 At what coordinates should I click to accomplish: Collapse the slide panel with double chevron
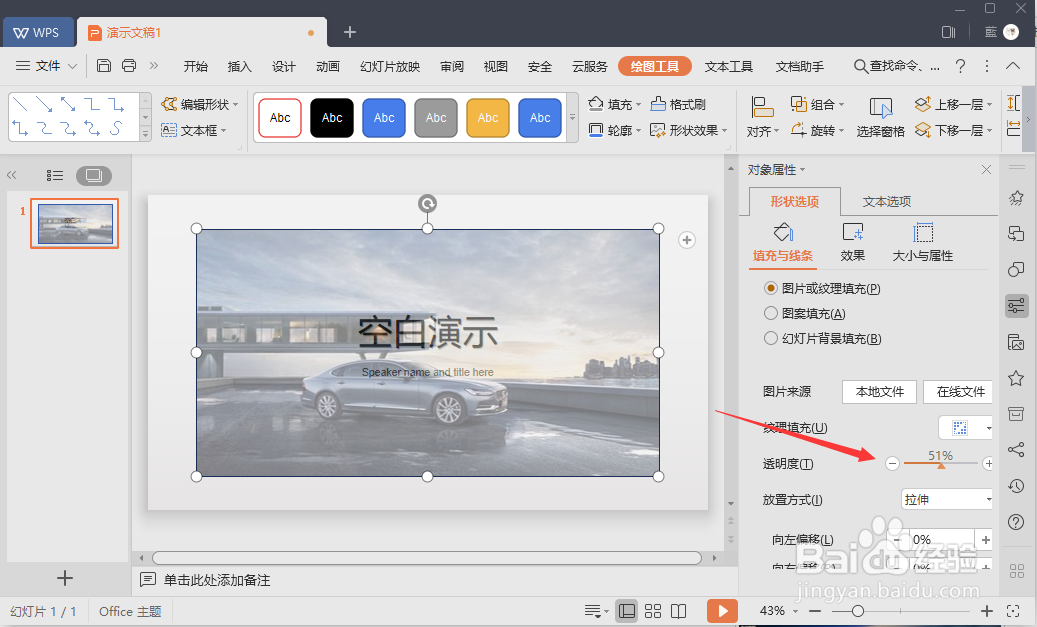pos(11,175)
